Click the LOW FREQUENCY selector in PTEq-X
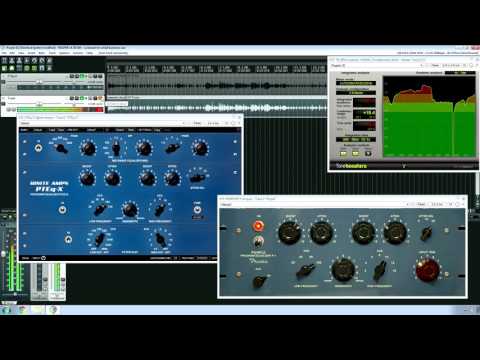Screen dimensions: 480x360 [100, 209]
